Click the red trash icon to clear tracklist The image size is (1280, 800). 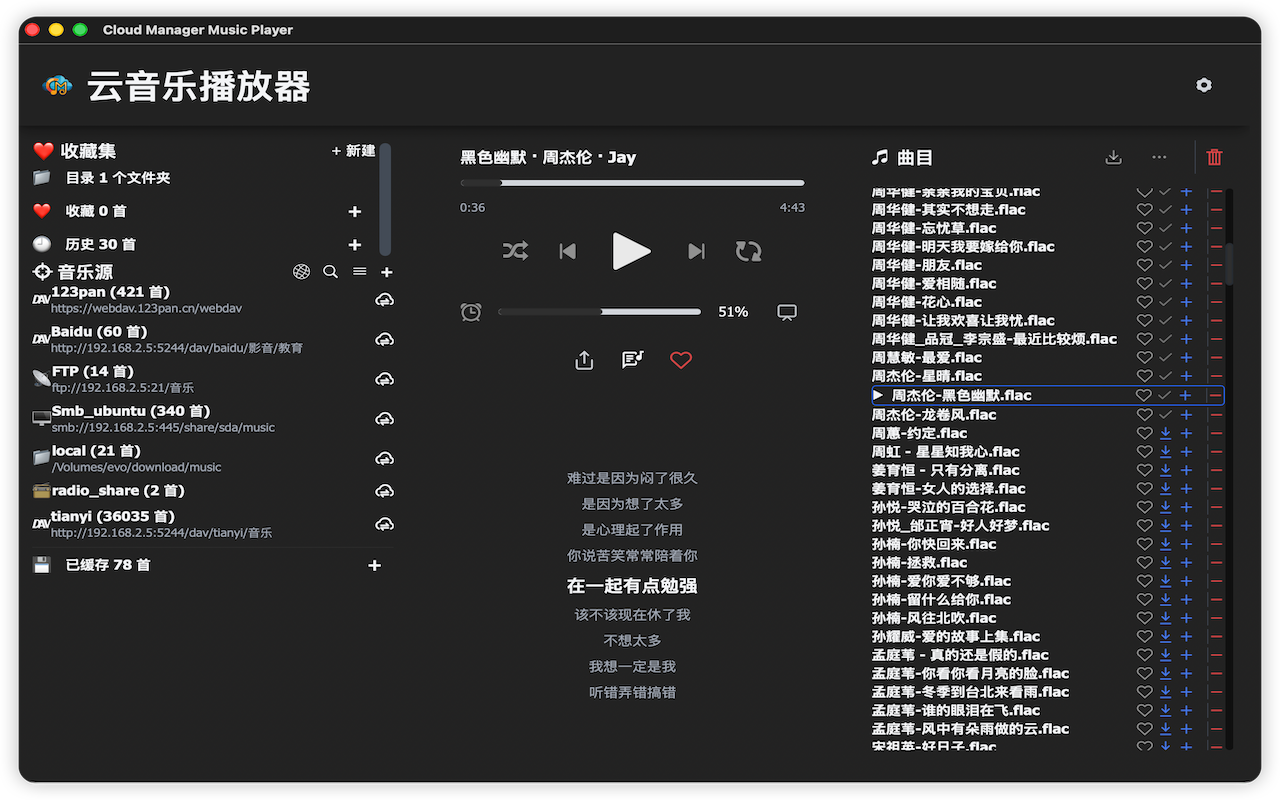[1214, 157]
